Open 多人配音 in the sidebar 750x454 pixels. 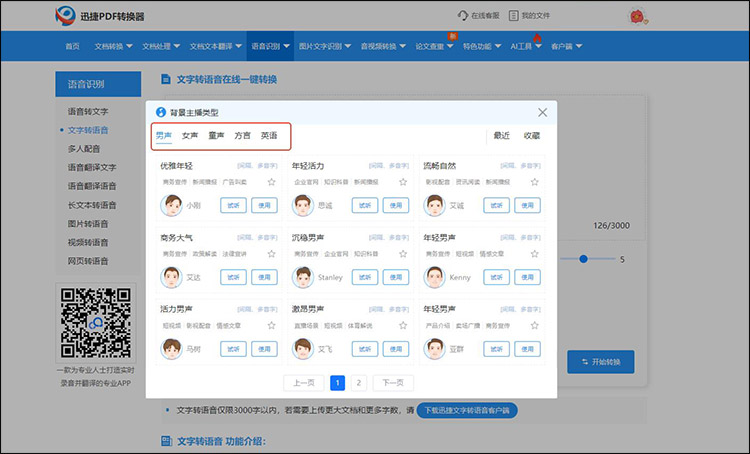click(84, 149)
